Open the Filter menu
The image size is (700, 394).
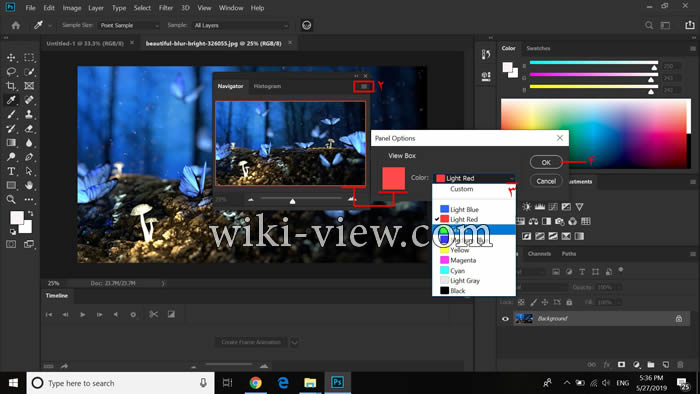coord(166,8)
